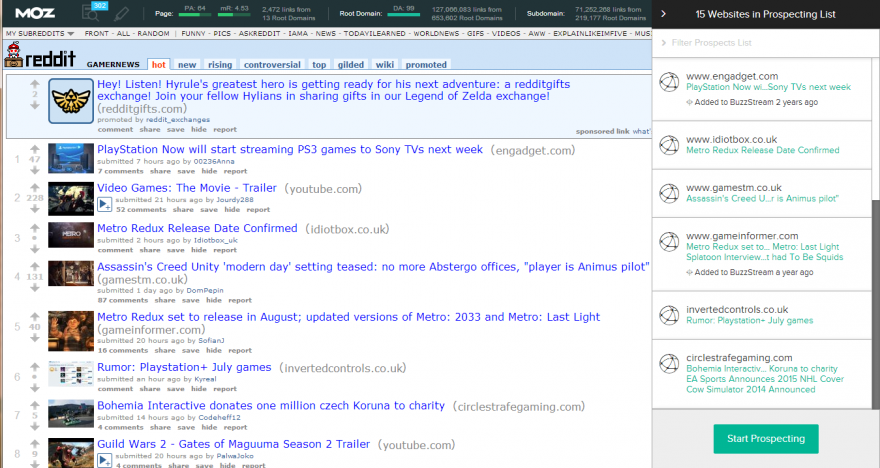Open the Zelda triforce sponsored thumbnail
880x468 pixels.
(x=71, y=101)
